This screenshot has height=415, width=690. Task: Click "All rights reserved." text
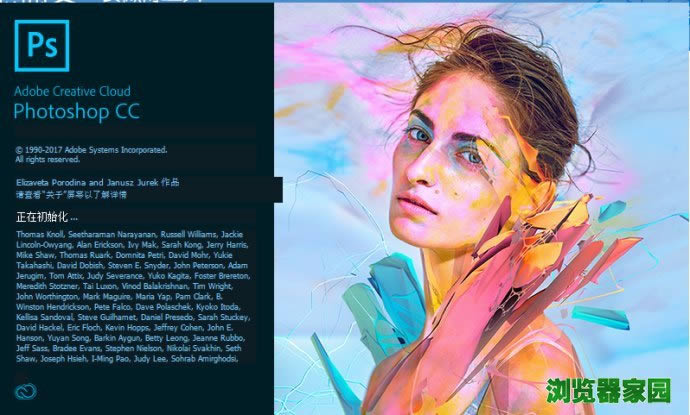tap(48, 160)
